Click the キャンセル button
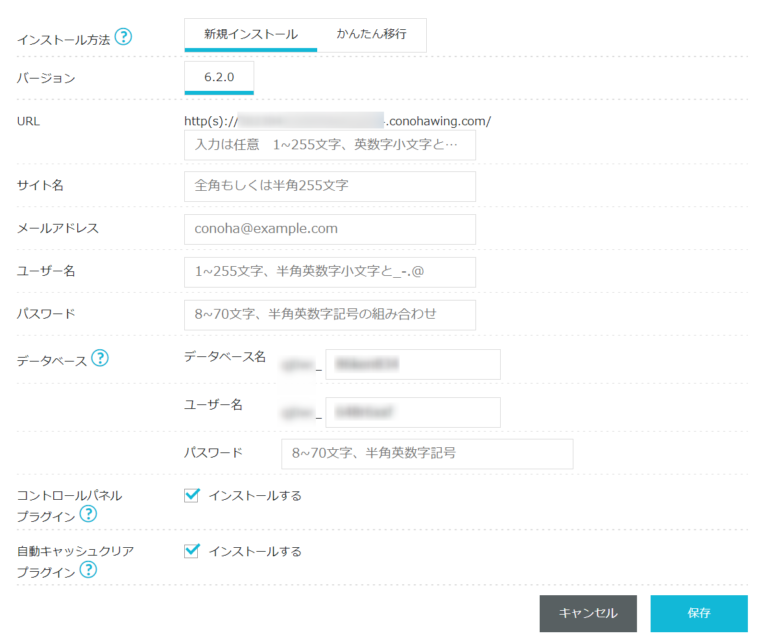768x640 pixels. pyautogui.click(x=588, y=613)
